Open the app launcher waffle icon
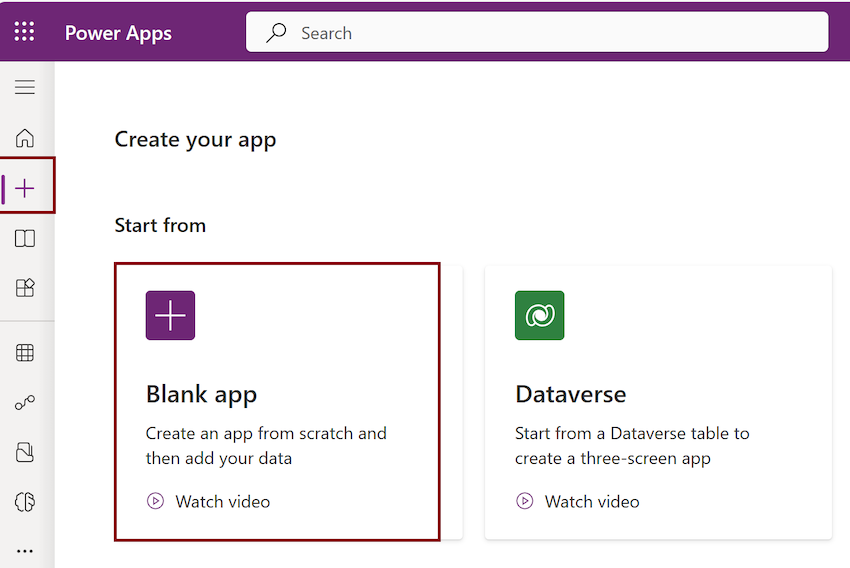This screenshot has width=850, height=568. pyautogui.click(x=24, y=31)
